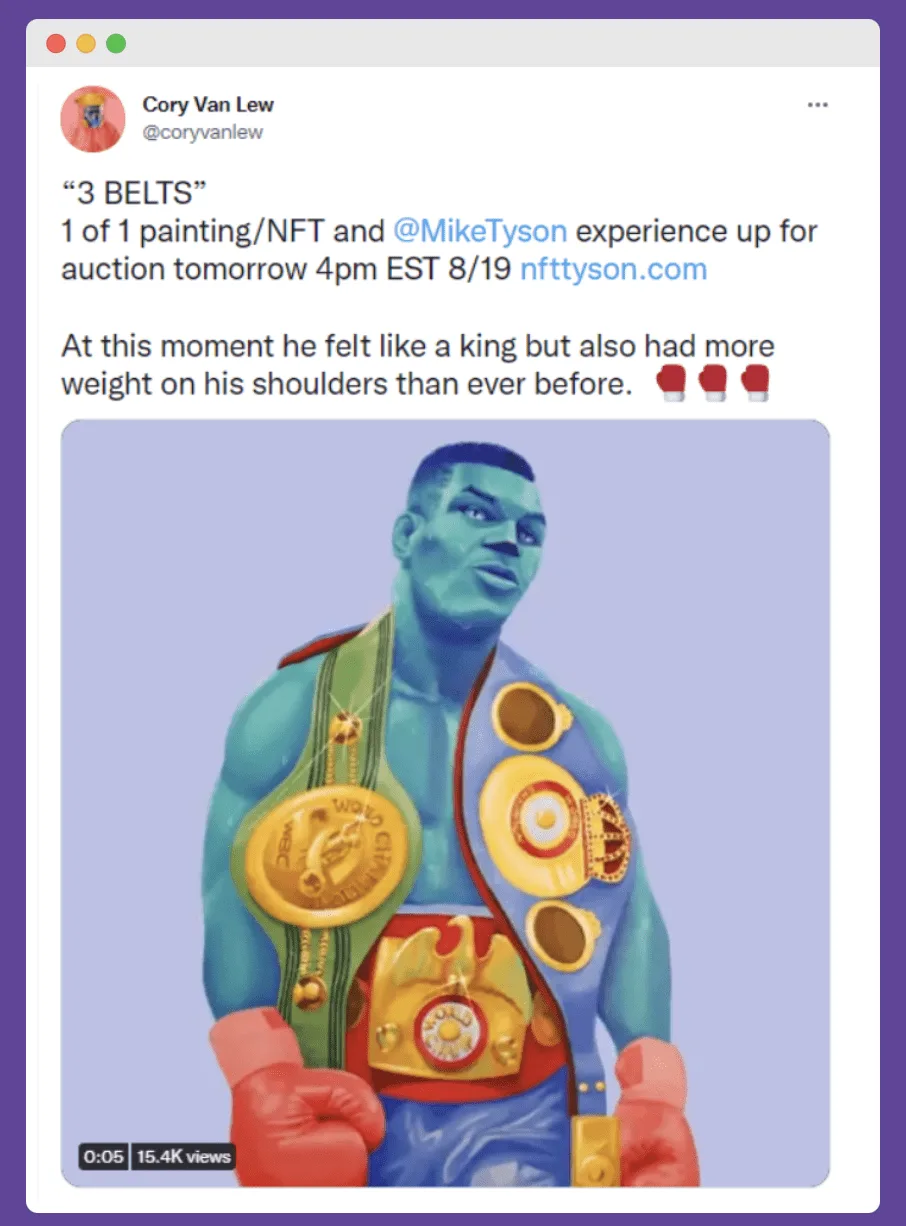Image resolution: width=906 pixels, height=1226 pixels.
Task: Open the tweet more options (...) icon
Action: (818, 104)
